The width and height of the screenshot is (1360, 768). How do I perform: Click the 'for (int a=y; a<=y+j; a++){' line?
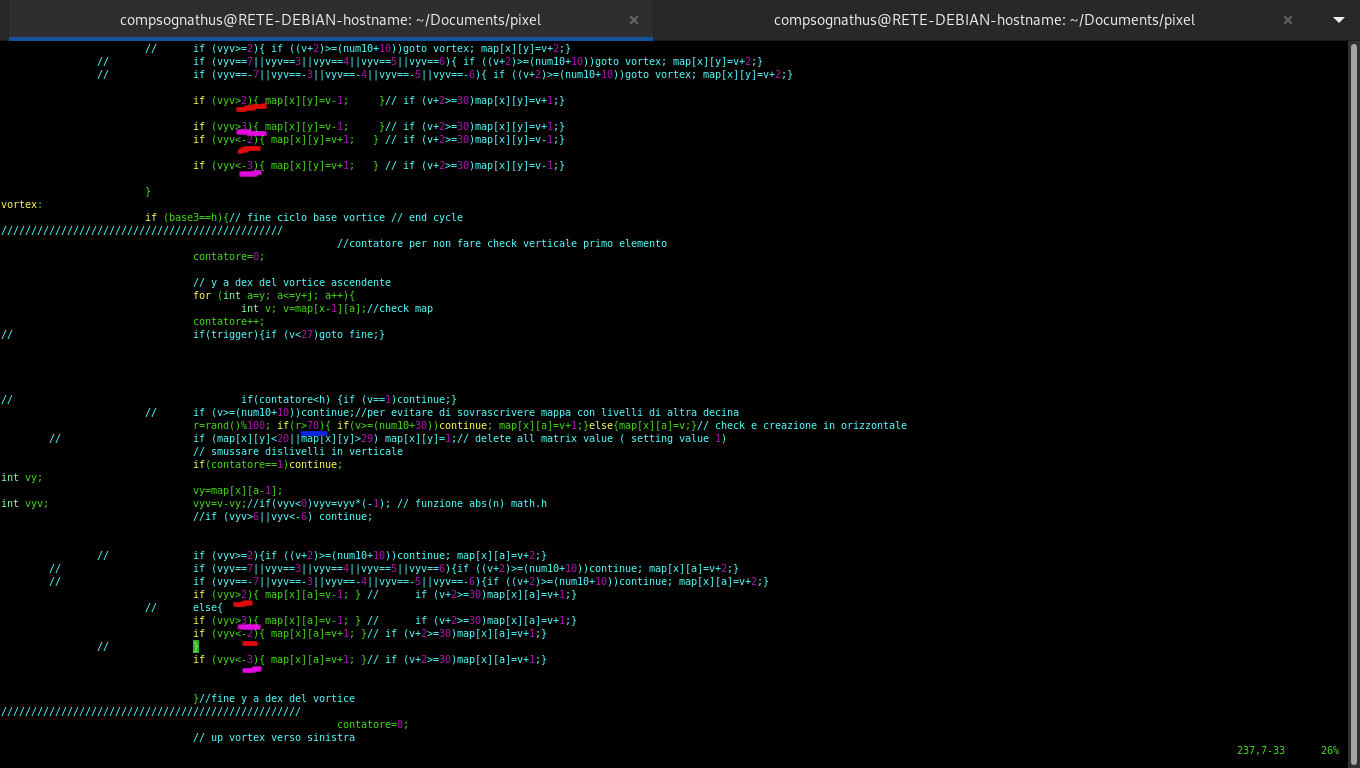(274, 295)
